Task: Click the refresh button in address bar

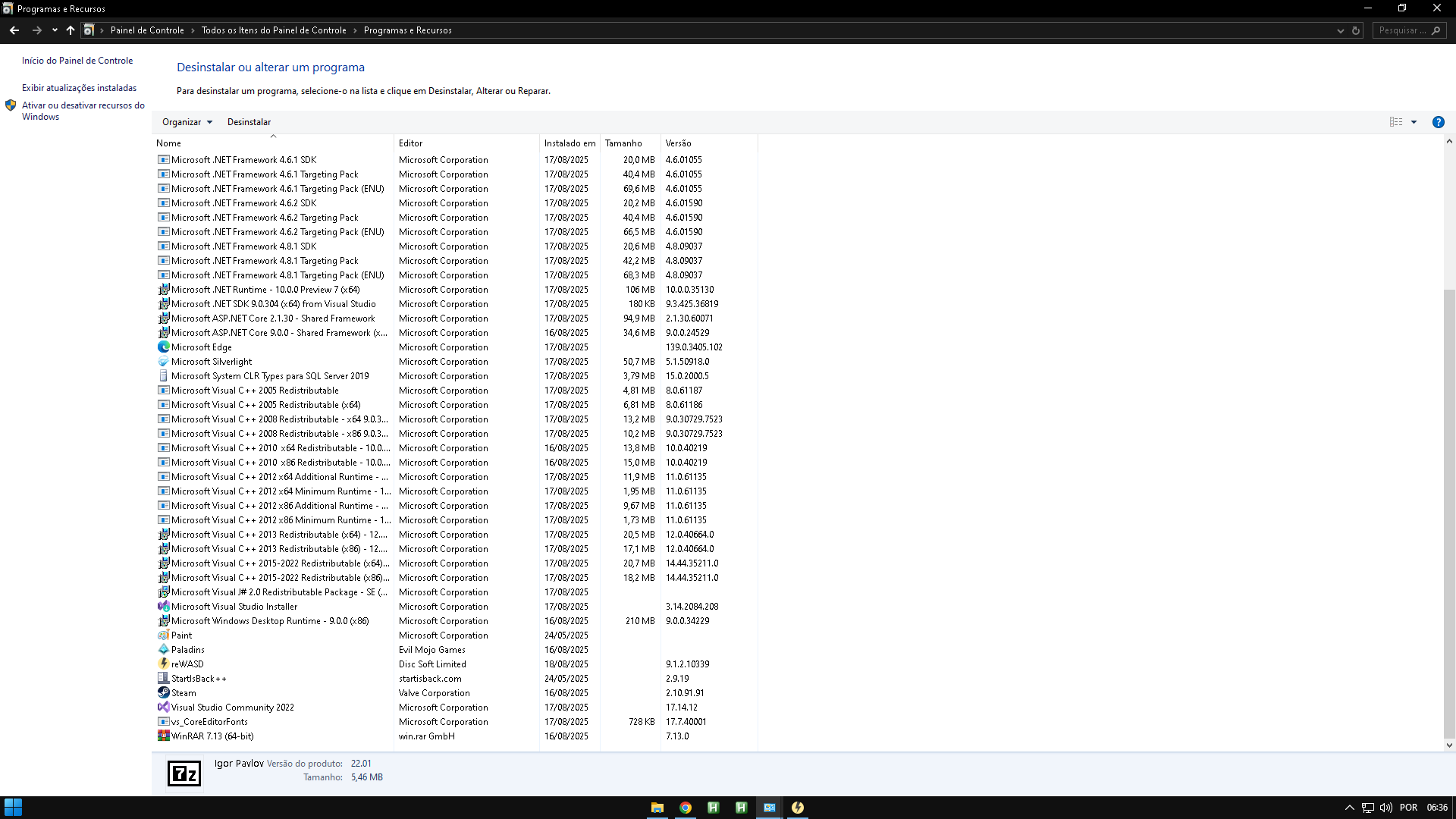Action: (x=1356, y=30)
